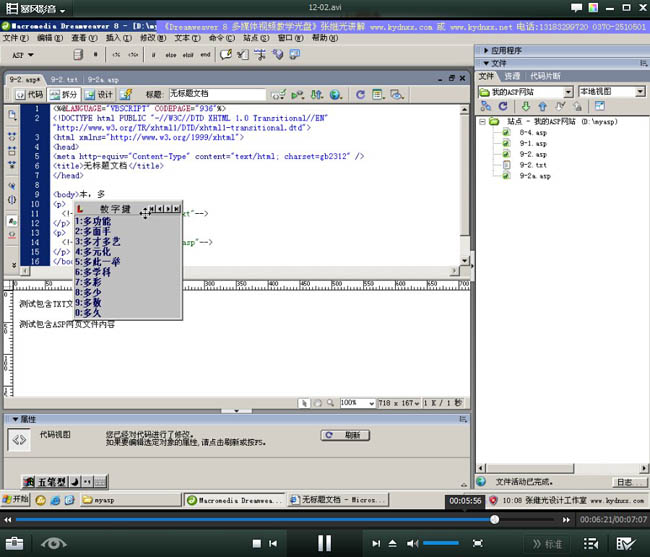Switch to 设计 design view
The image size is (650, 557).
[99, 95]
